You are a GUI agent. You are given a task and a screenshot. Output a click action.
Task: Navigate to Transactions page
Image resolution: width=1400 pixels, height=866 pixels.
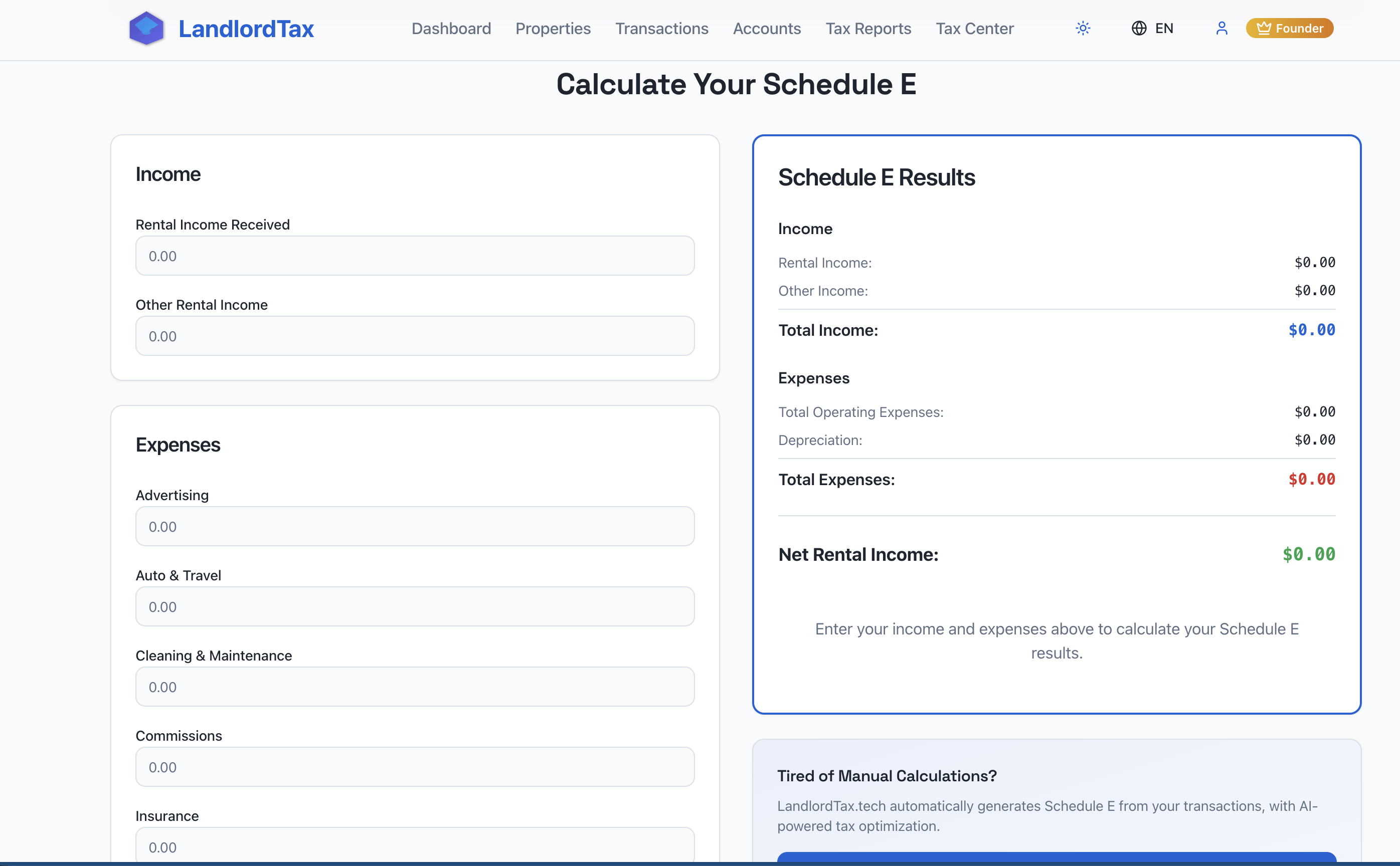pyautogui.click(x=661, y=29)
